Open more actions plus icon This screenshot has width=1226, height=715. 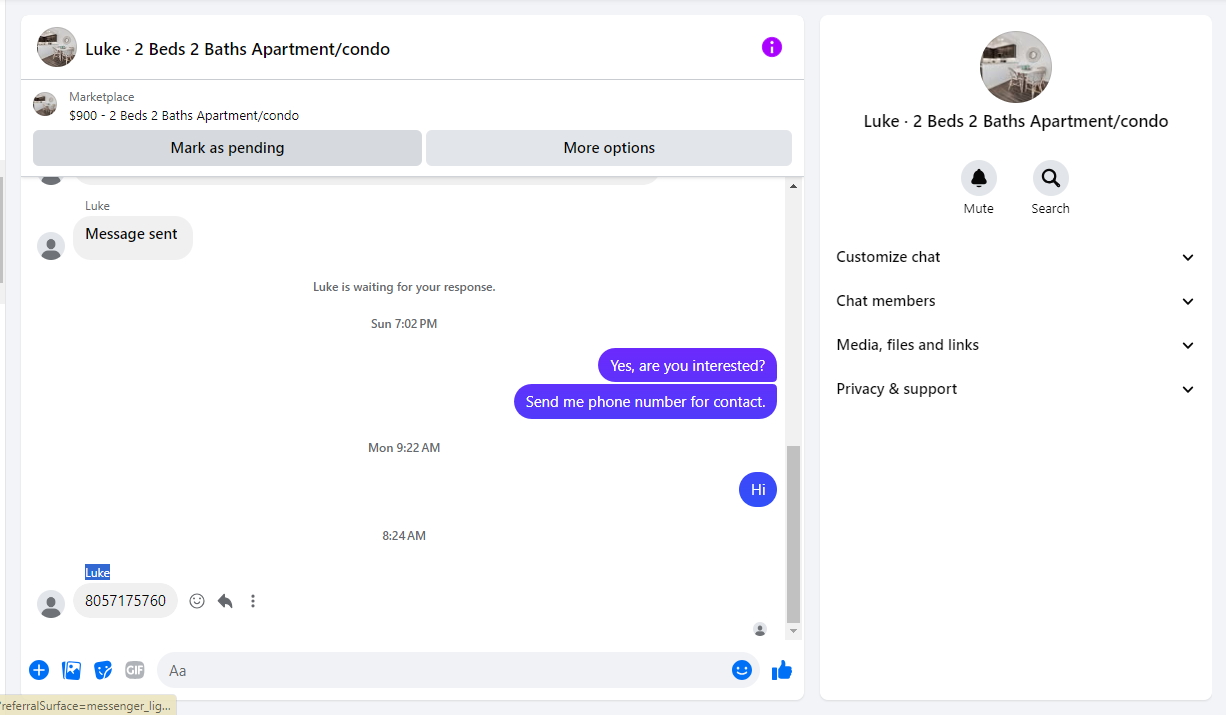(x=39, y=670)
